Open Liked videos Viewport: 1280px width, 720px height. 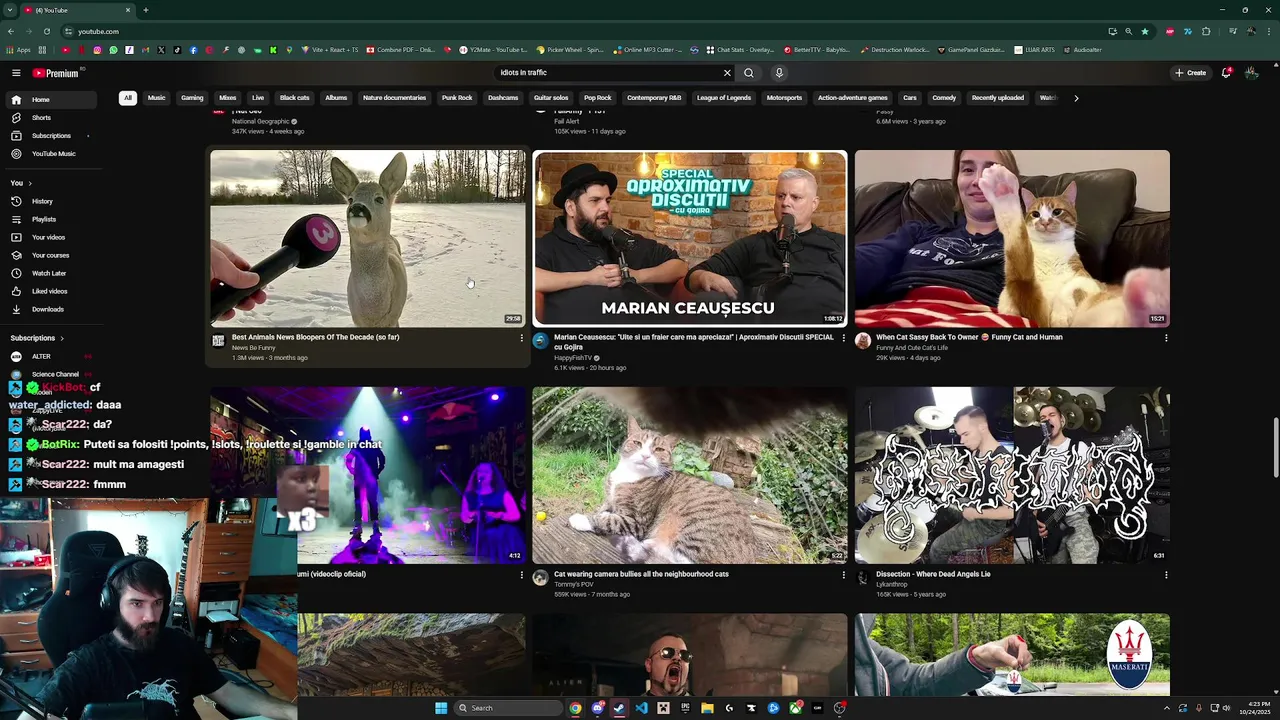50,291
